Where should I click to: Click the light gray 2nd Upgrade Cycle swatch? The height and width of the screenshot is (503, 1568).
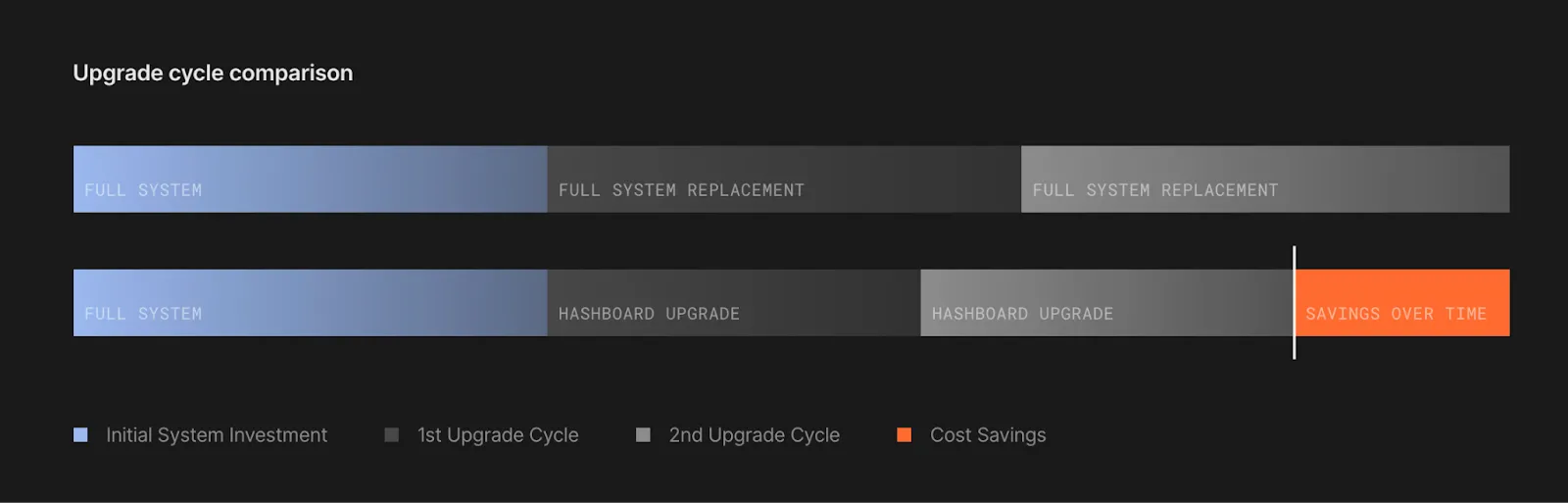(x=643, y=434)
